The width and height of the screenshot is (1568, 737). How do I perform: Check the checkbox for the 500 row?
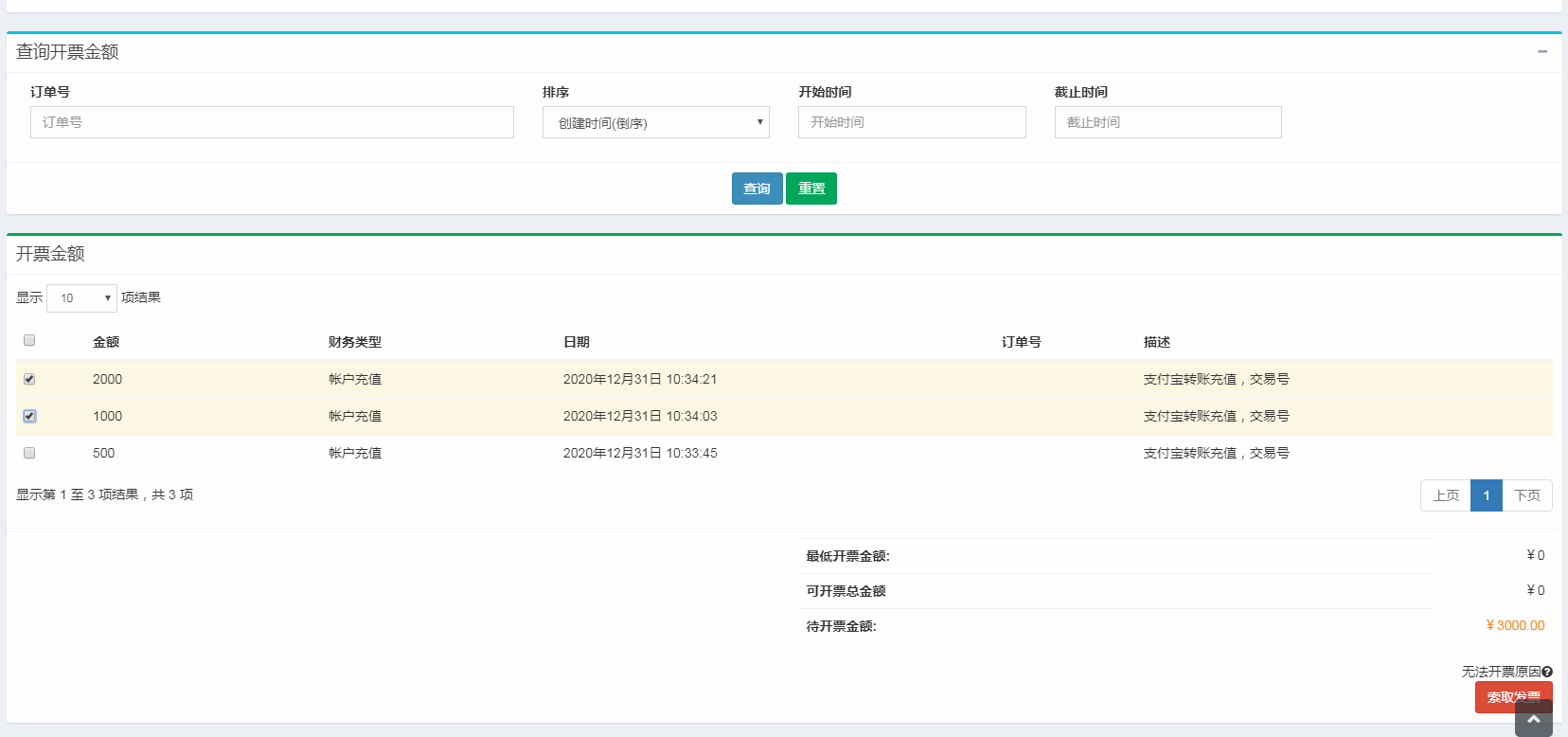pyautogui.click(x=29, y=453)
